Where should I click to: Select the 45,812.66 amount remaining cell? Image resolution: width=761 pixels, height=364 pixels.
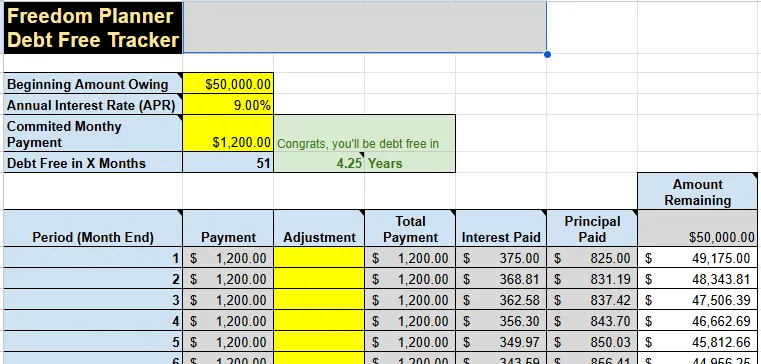697,342
